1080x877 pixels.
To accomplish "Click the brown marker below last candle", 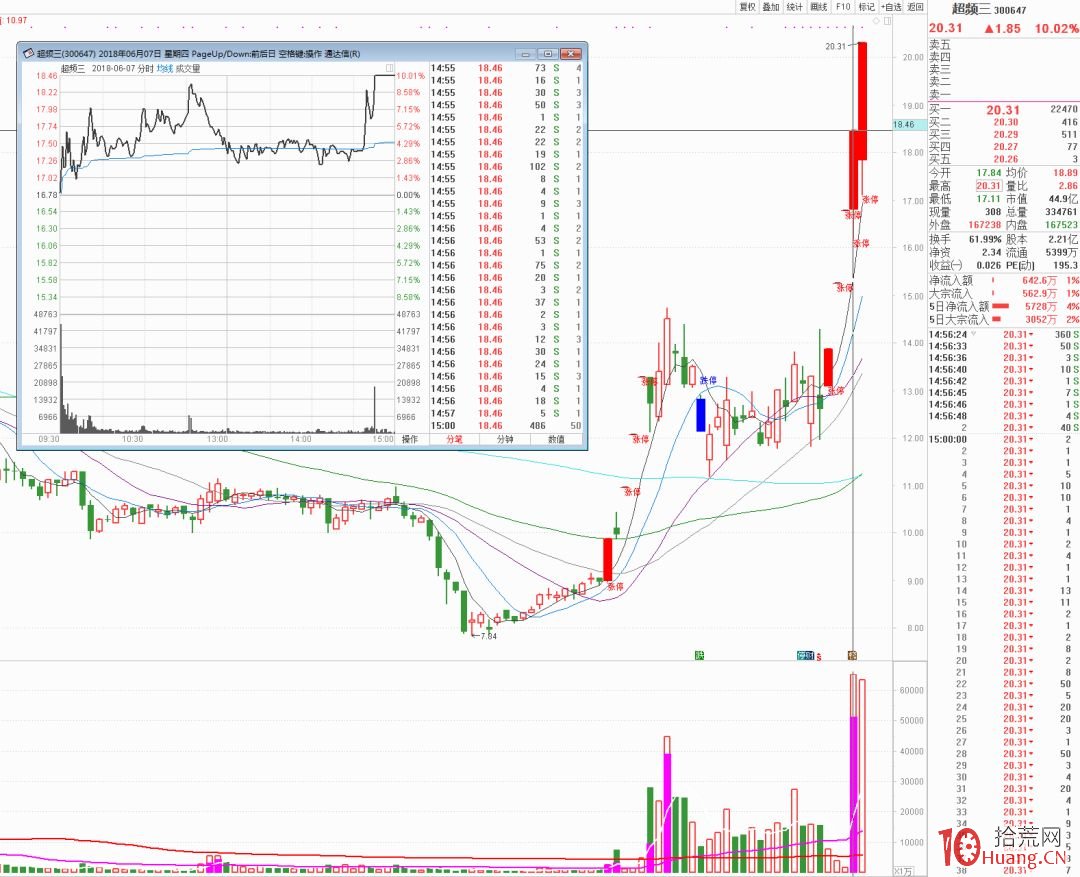I will click(x=853, y=655).
